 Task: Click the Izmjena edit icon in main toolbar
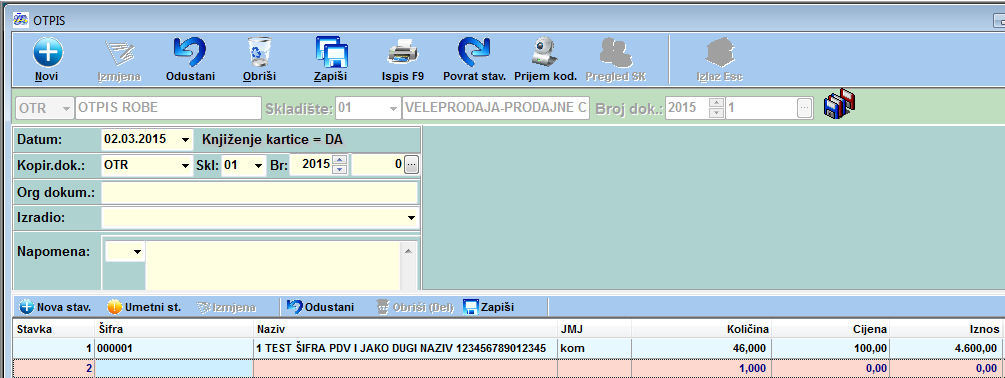click(x=119, y=53)
